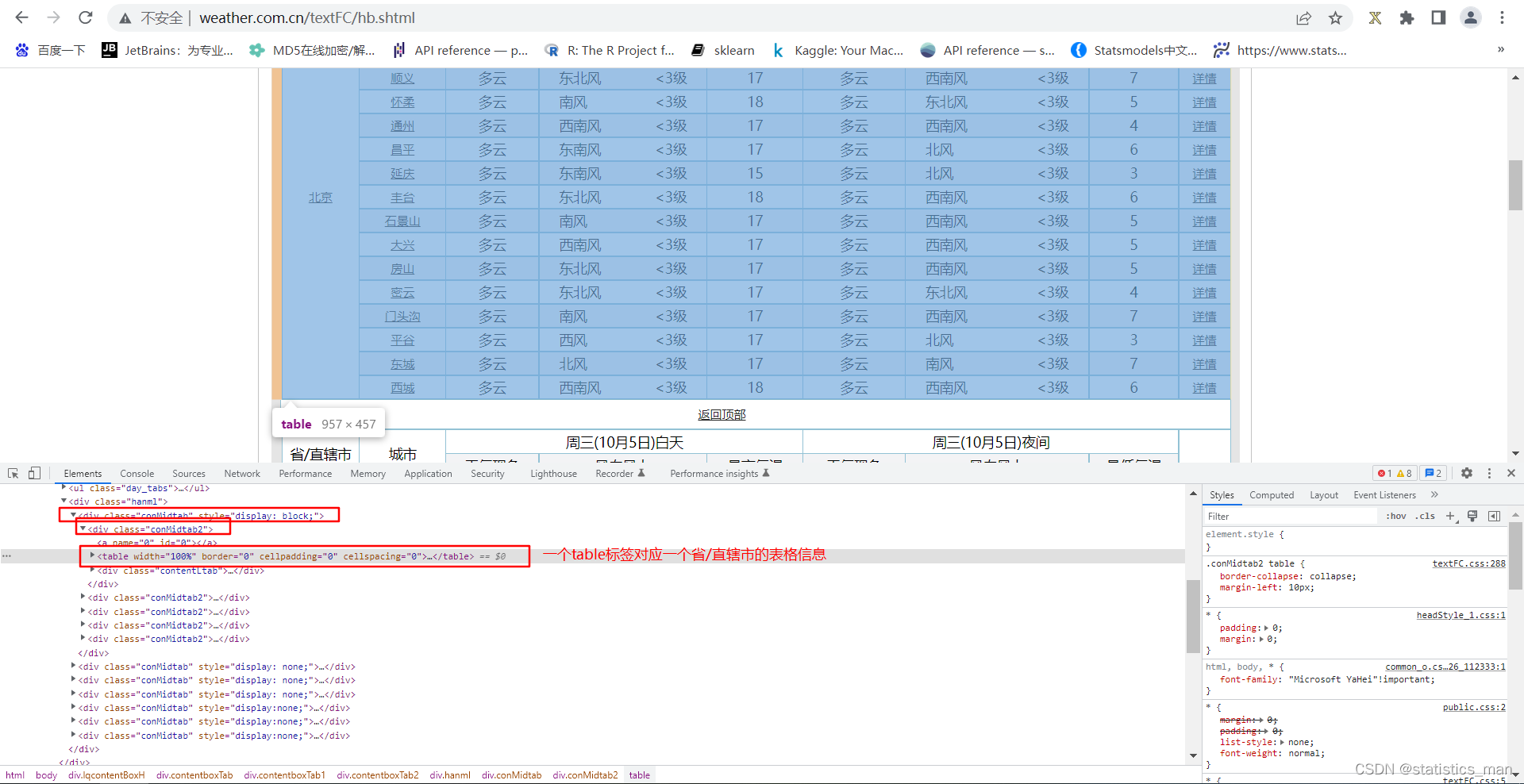Open the Chrome profile avatar menu
The height and width of the screenshot is (784, 1524).
pos(1470,17)
